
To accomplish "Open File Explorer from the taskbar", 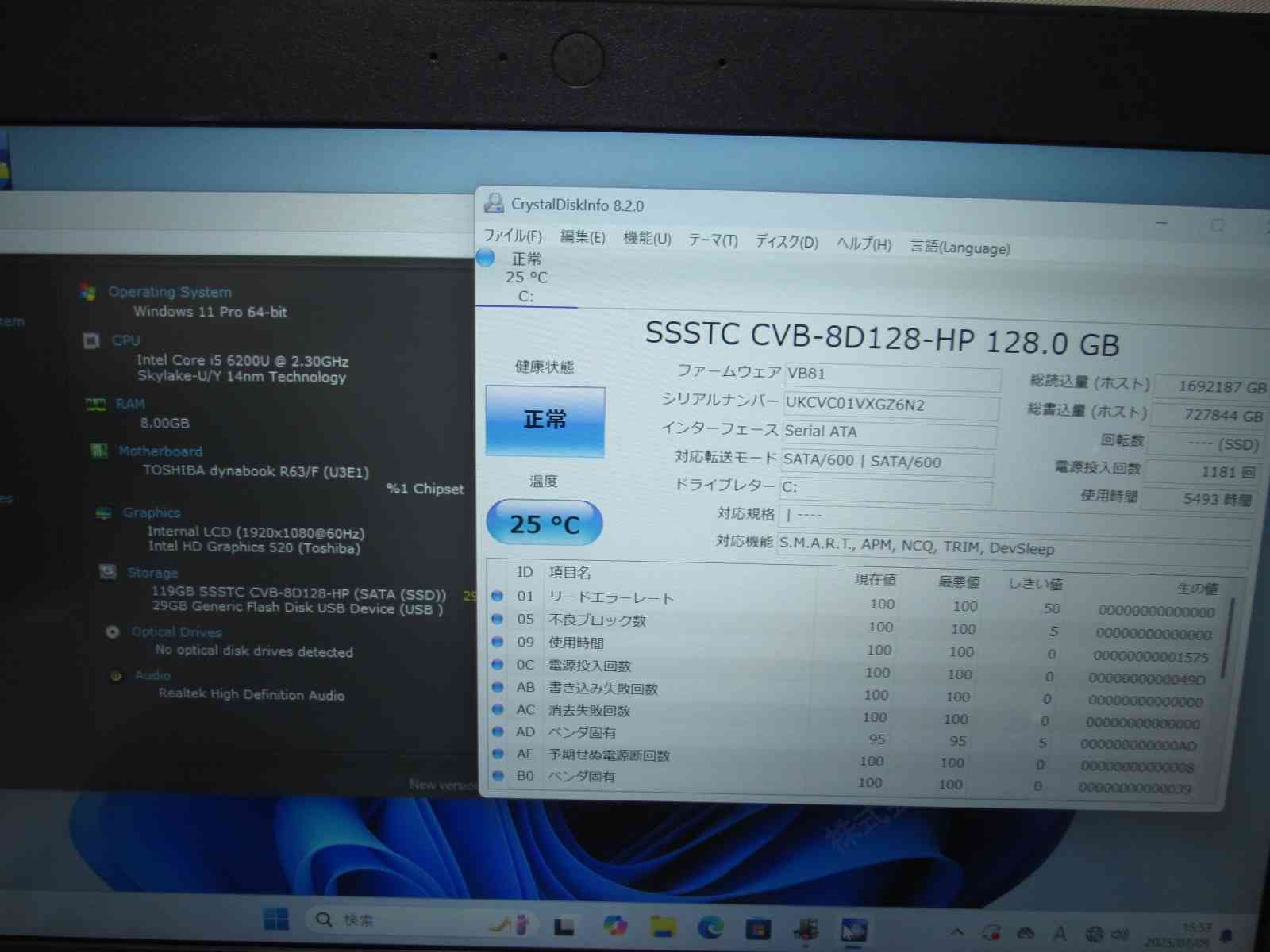I will 663,926.
